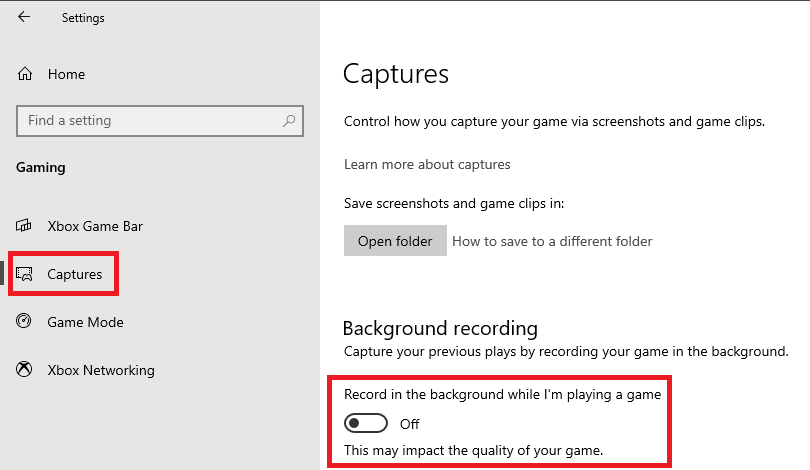Image resolution: width=810 pixels, height=470 pixels.
Task: Open the Learn more about captures link
Action: [x=427, y=164]
